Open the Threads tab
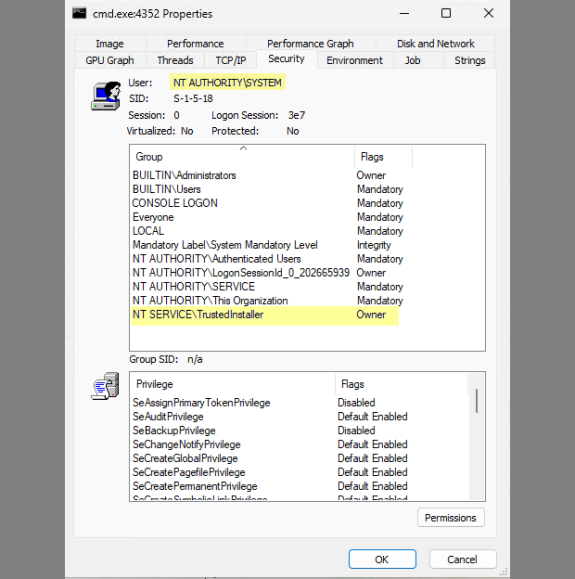The width and height of the screenshot is (575, 579). tap(175, 60)
